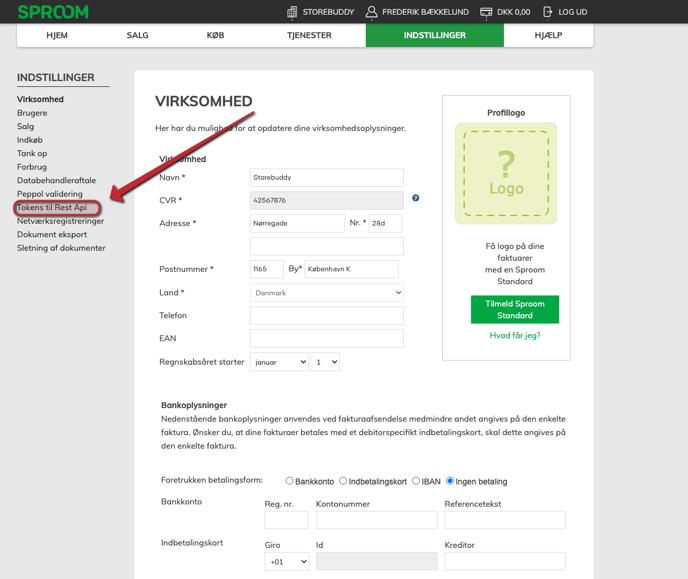Open the HJÆLP tab
Screen dimensions: 688x579
tap(548, 35)
